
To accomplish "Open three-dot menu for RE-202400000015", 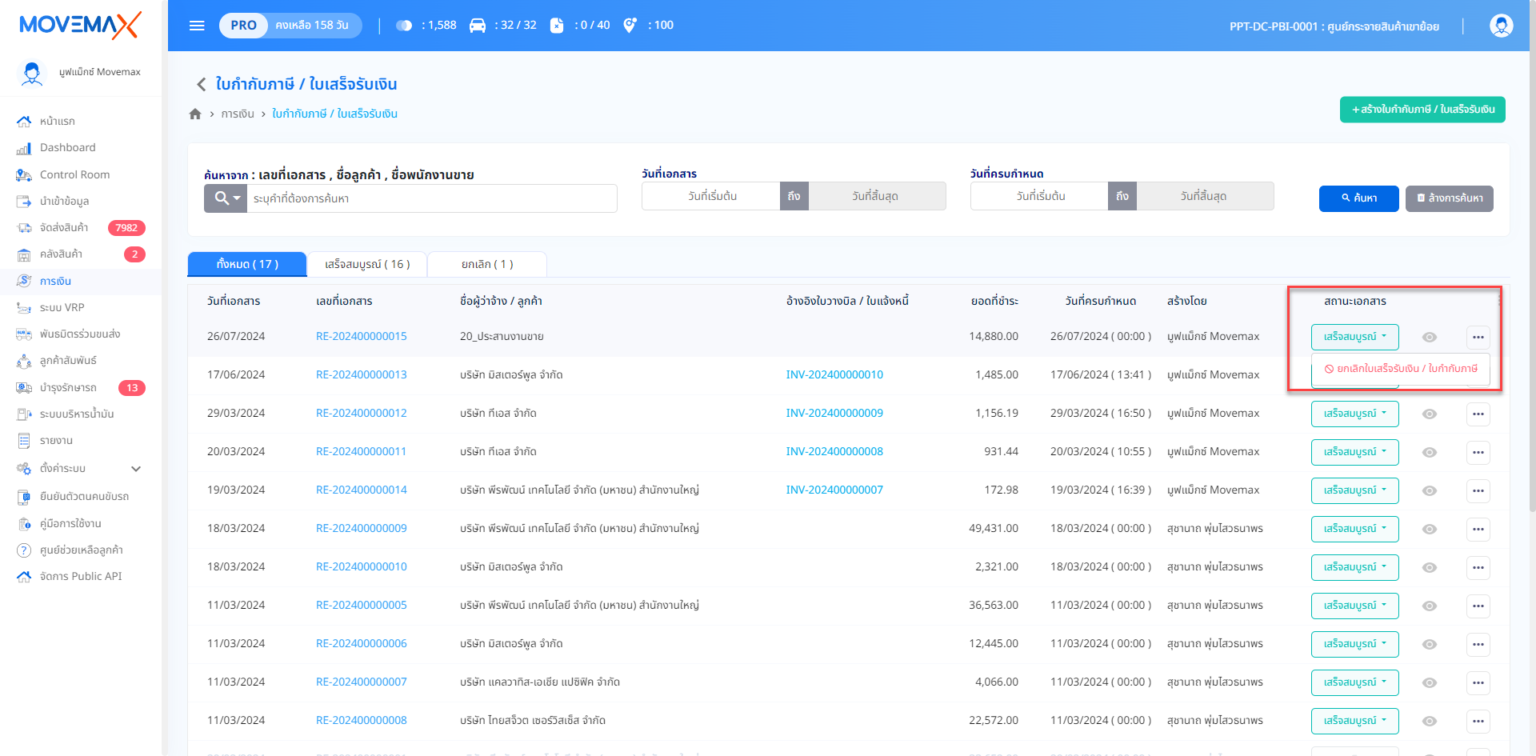I will click(1477, 337).
